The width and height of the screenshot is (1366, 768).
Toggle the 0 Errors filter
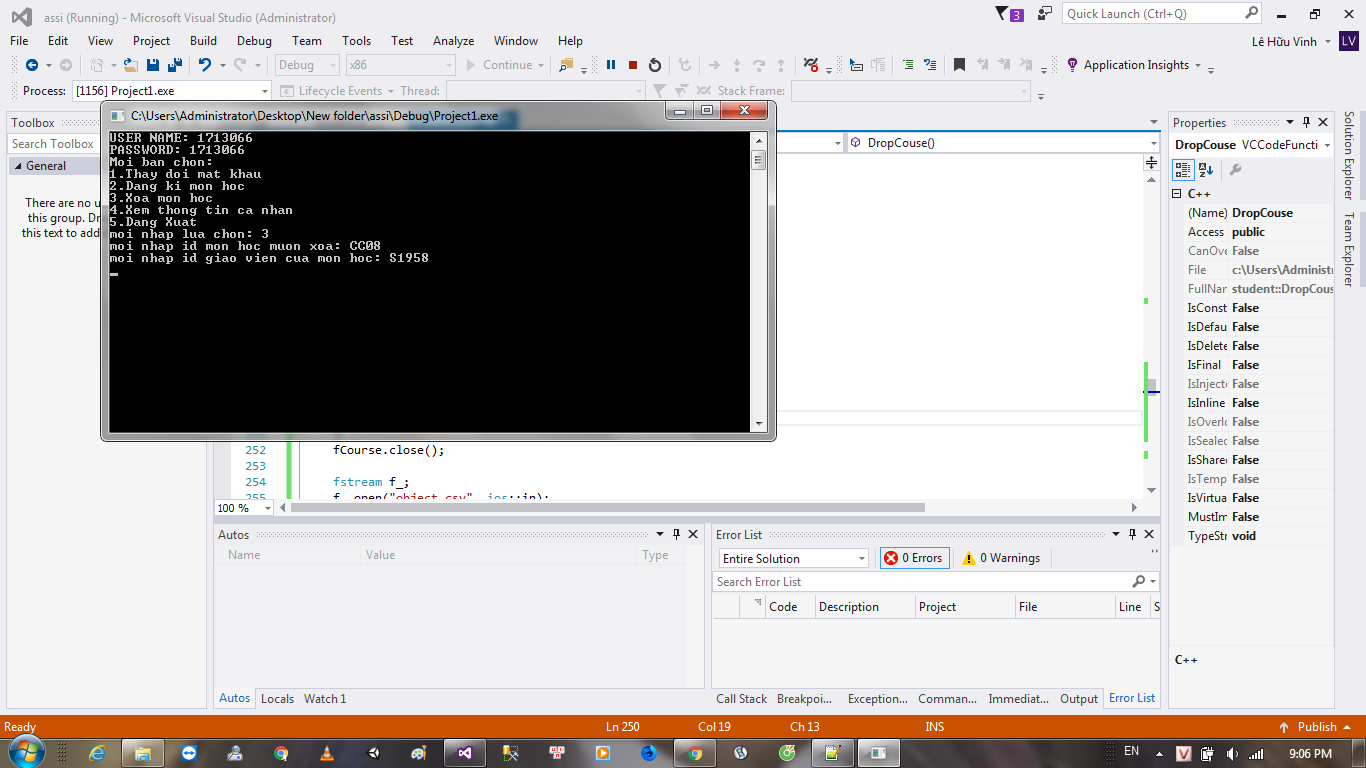point(914,558)
